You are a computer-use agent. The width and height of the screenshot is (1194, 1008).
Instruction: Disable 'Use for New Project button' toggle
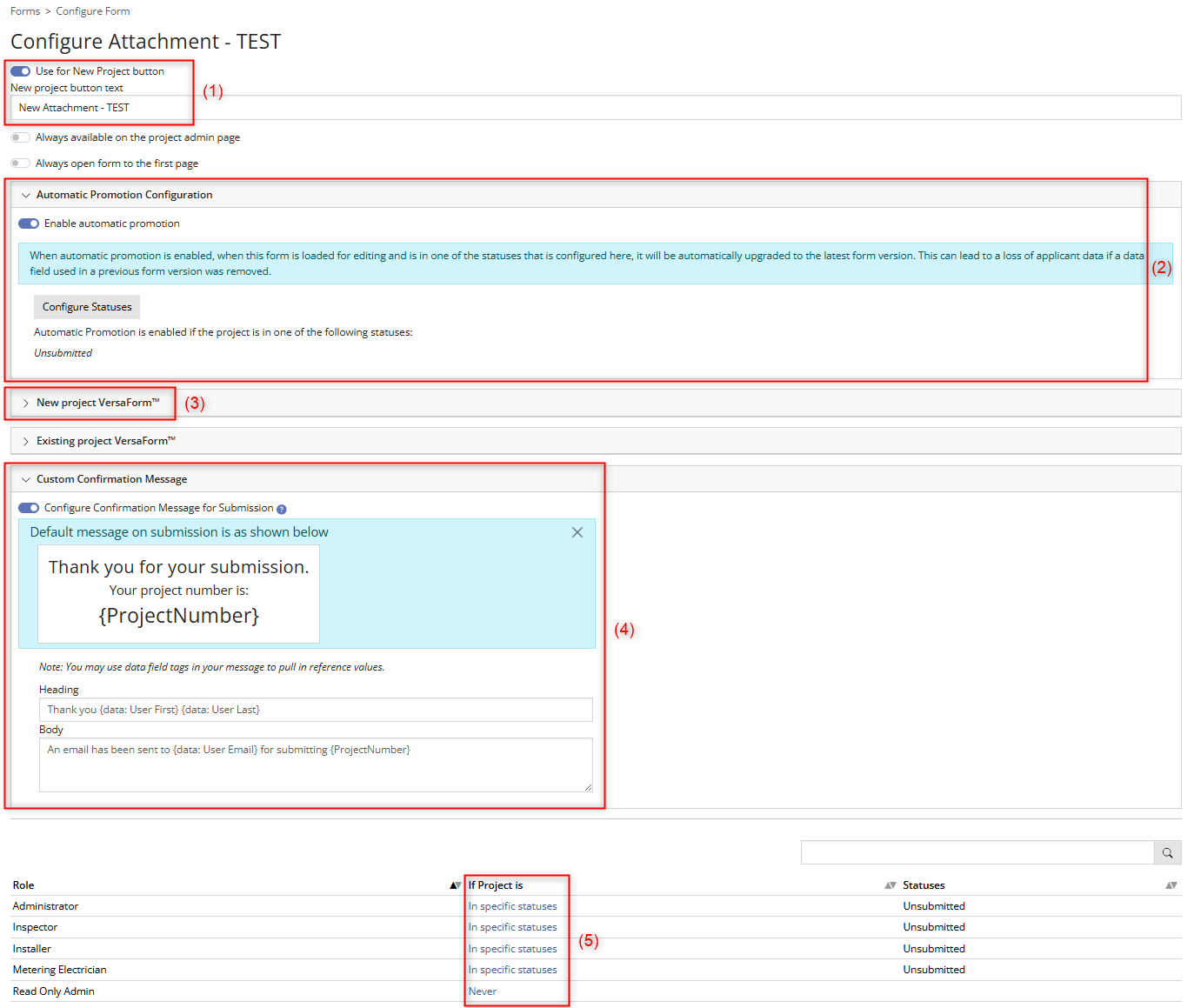coord(20,70)
